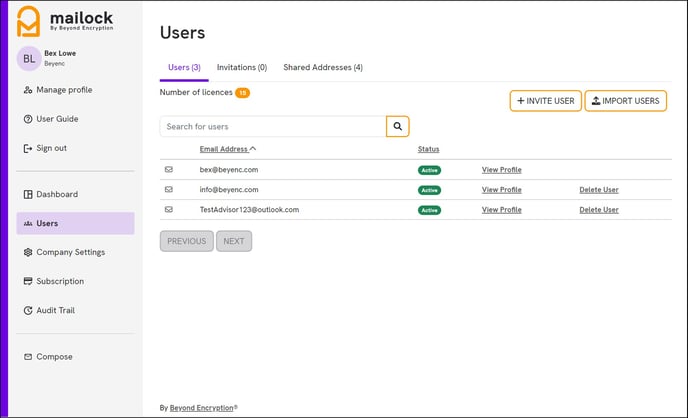Click the envelope icon for info@beyenc.com
Screen dimensions: 688x418
point(168,189)
